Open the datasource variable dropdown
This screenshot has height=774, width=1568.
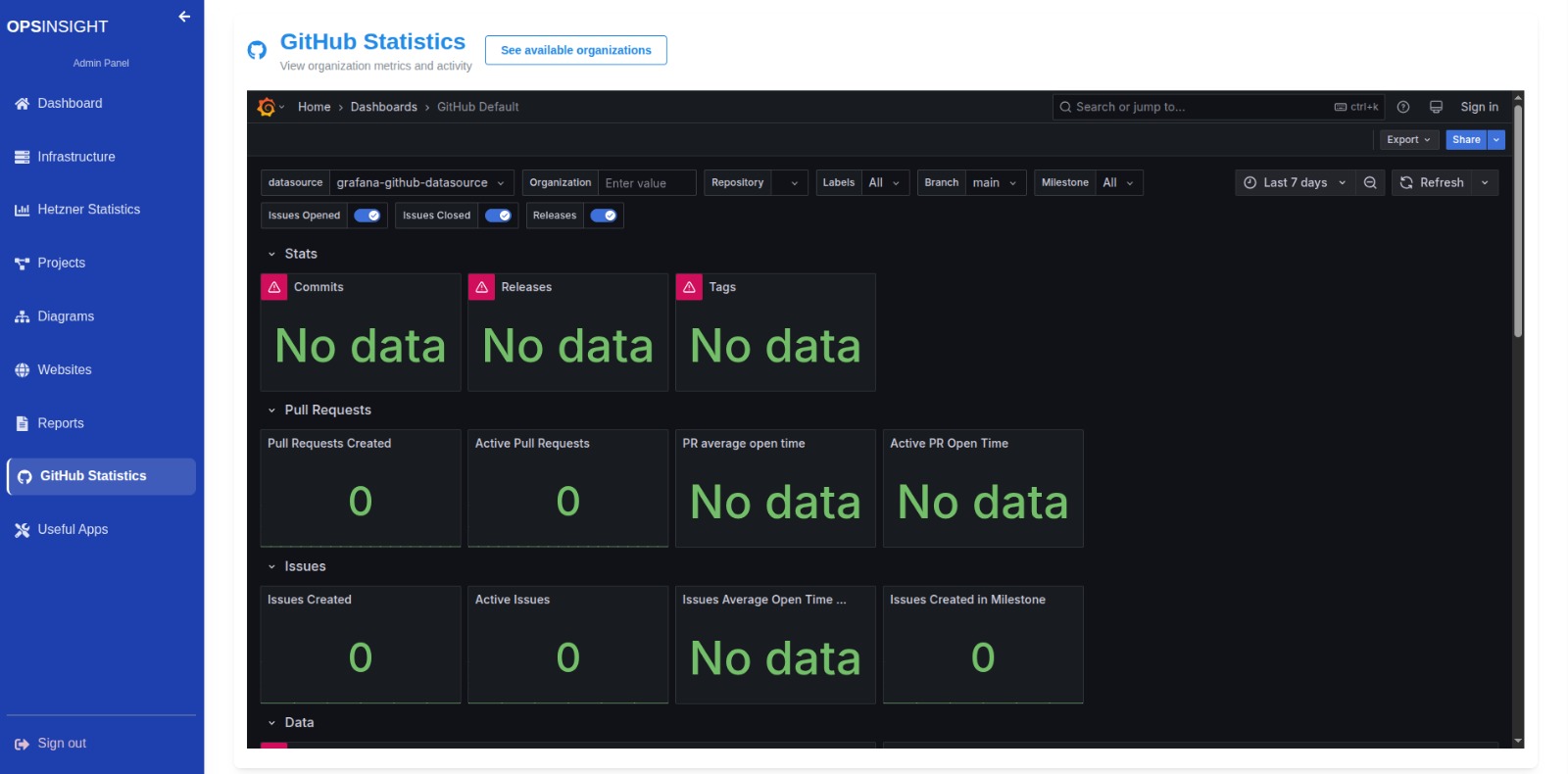(x=421, y=183)
